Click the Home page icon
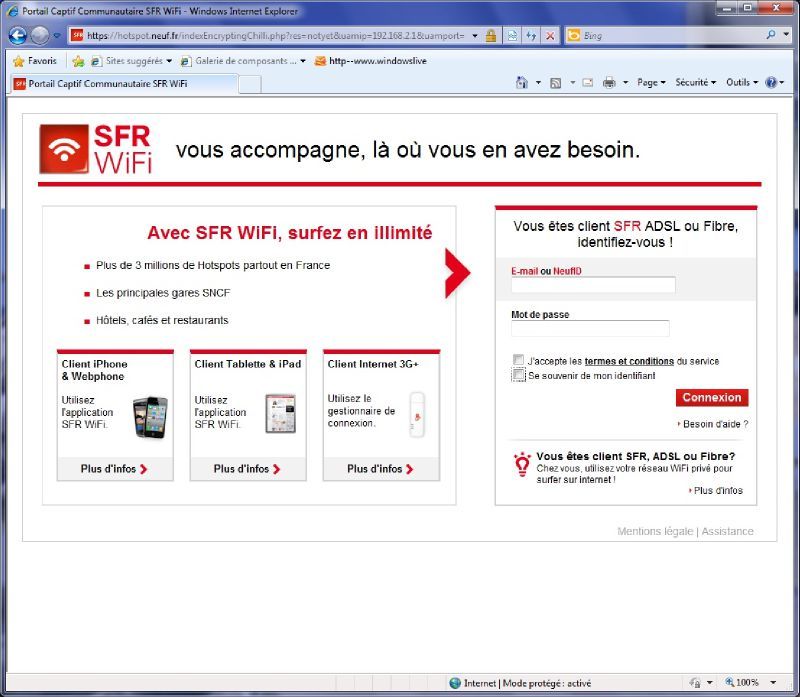The width and height of the screenshot is (800, 697). click(x=521, y=82)
